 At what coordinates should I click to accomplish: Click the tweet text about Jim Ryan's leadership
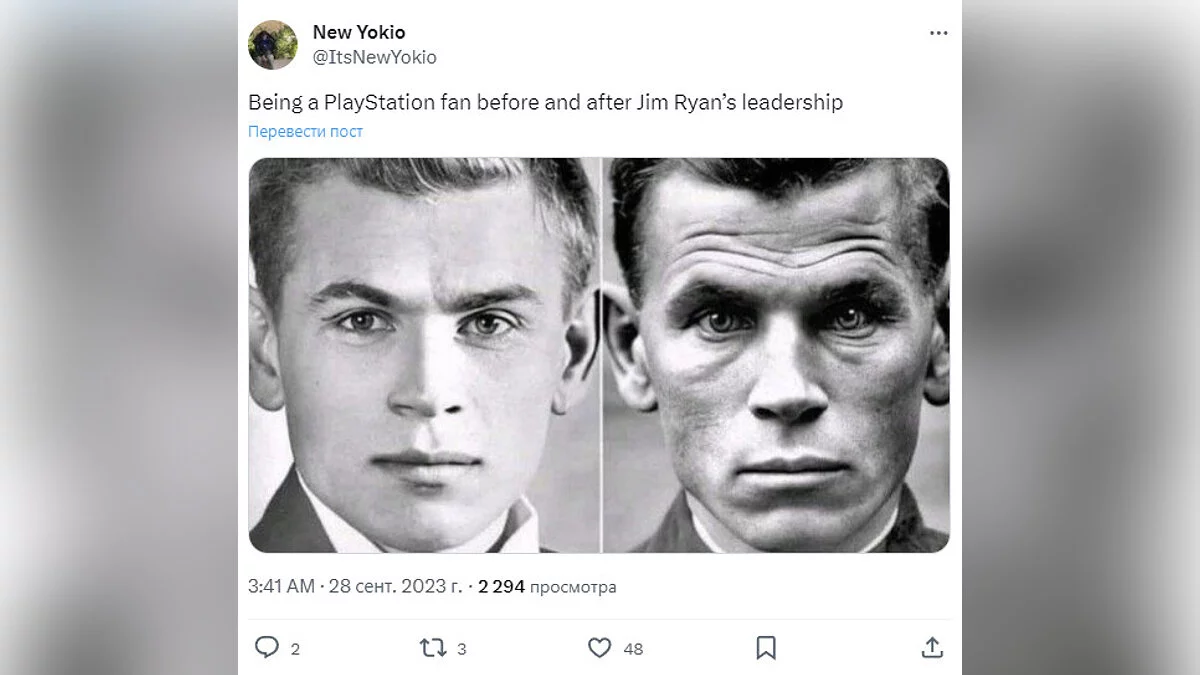545,102
